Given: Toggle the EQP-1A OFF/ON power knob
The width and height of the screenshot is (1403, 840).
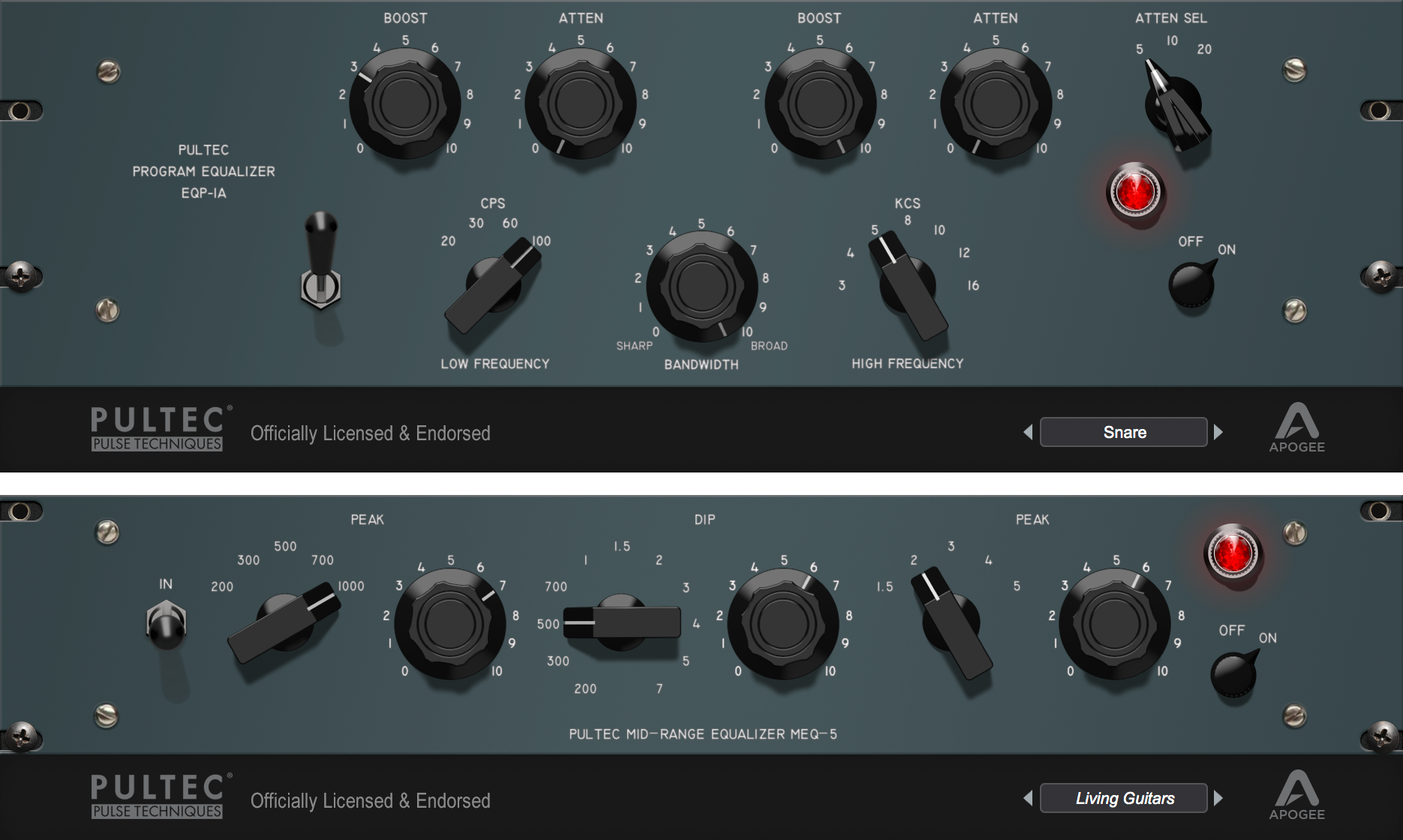Looking at the screenshot, I should coord(1192,283).
